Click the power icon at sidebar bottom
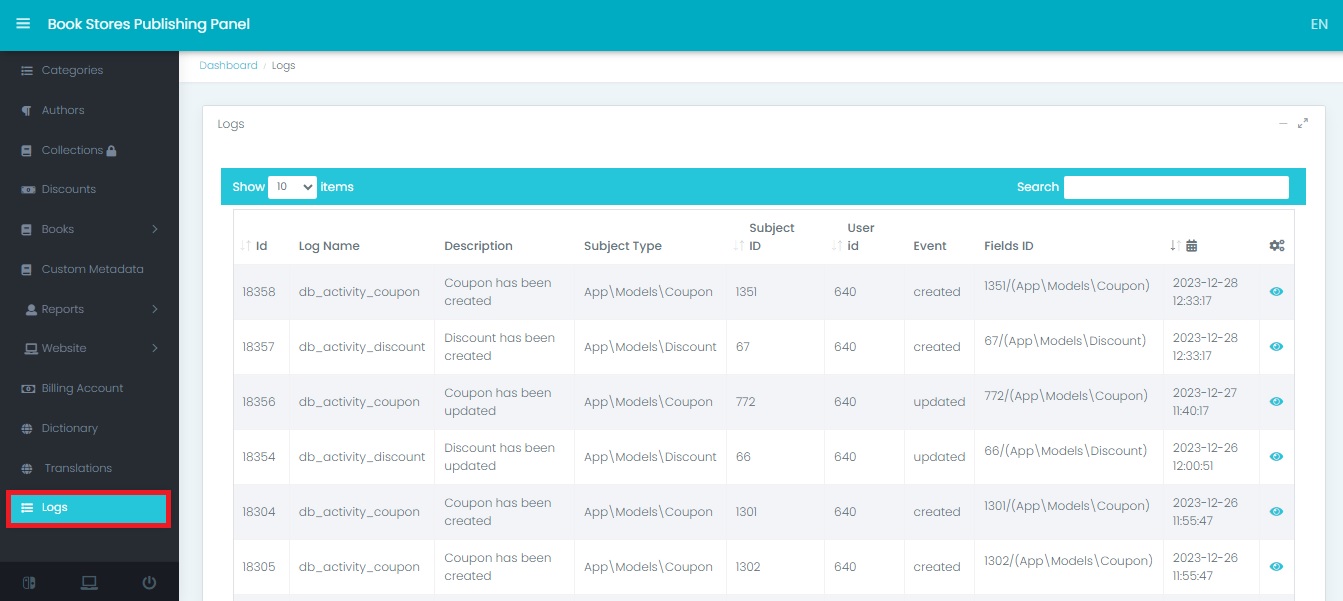Image resolution: width=1343 pixels, height=601 pixels. coord(149,583)
